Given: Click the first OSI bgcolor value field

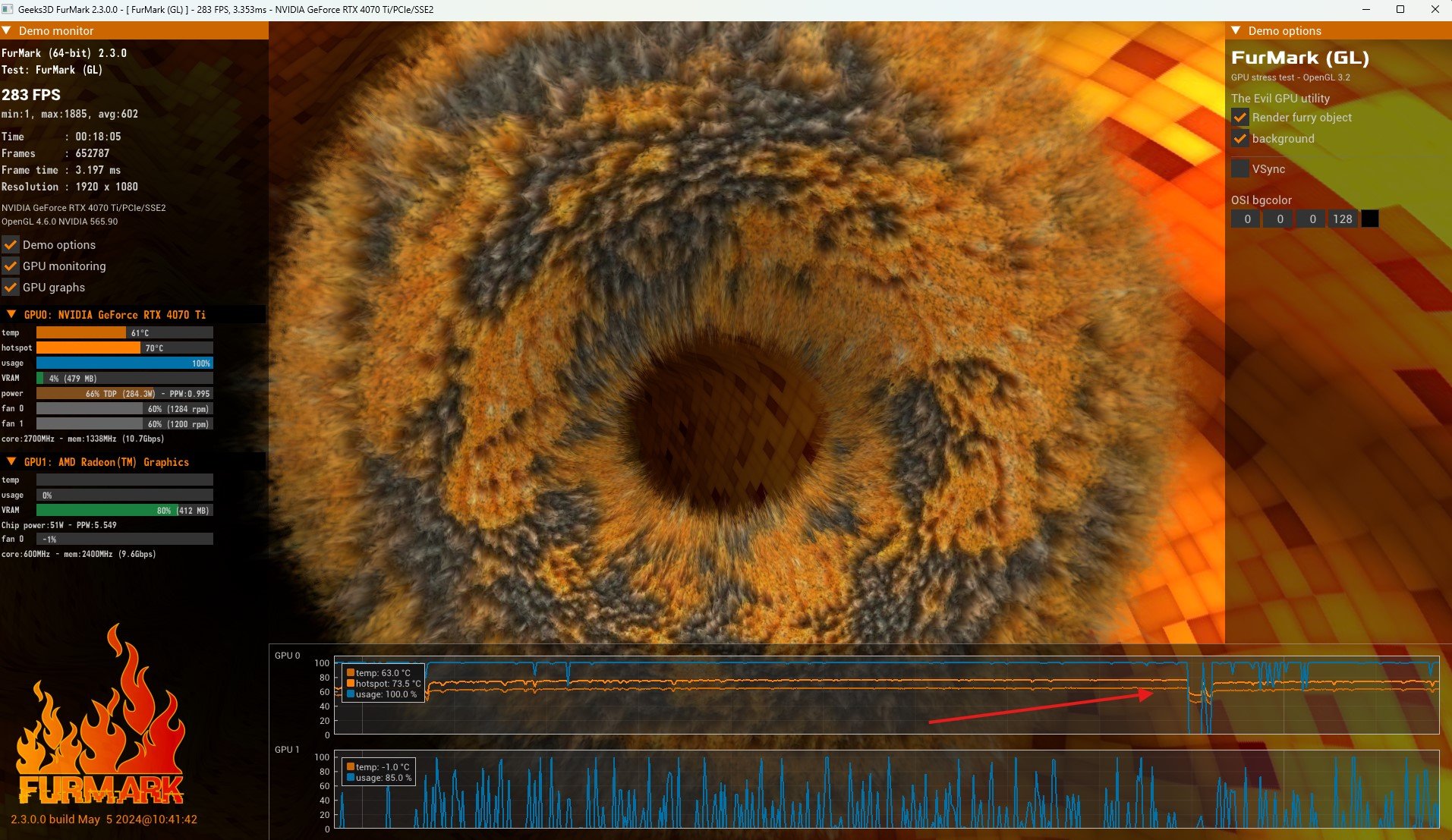Looking at the screenshot, I should (x=1246, y=219).
